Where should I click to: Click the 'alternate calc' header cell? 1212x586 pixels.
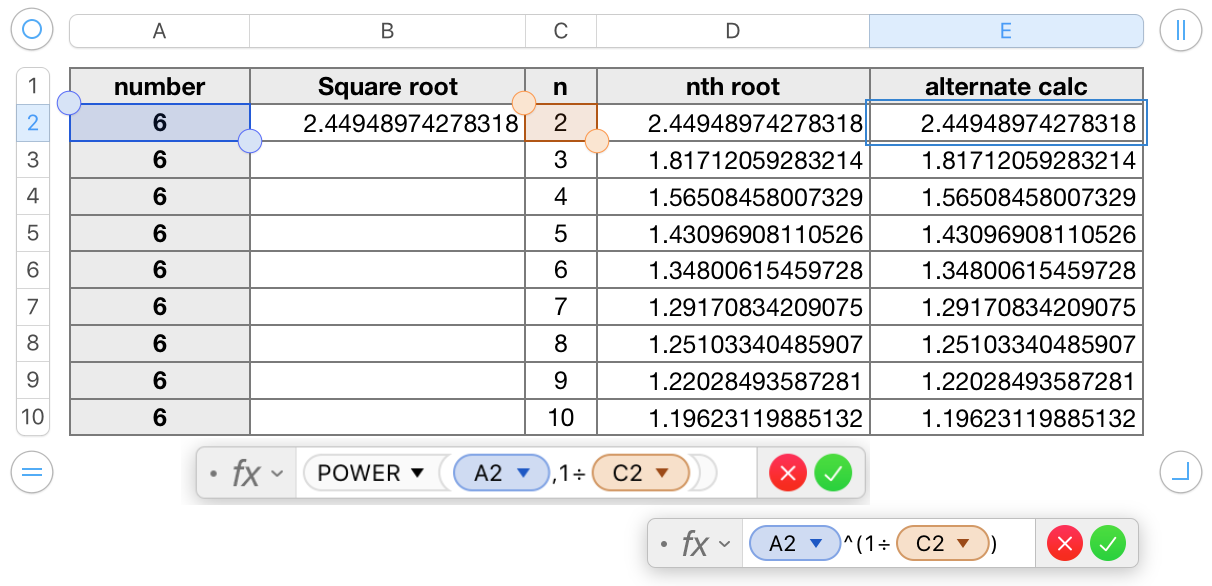1006,86
